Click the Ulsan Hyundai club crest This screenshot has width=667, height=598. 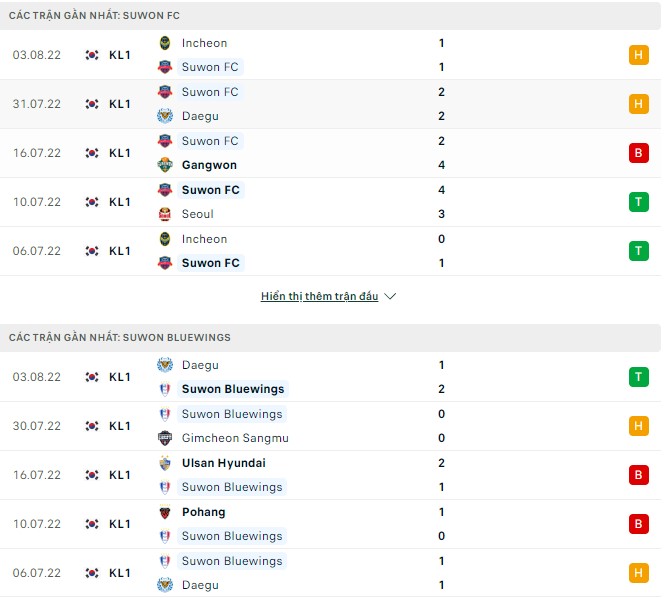pyautogui.click(x=165, y=463)
